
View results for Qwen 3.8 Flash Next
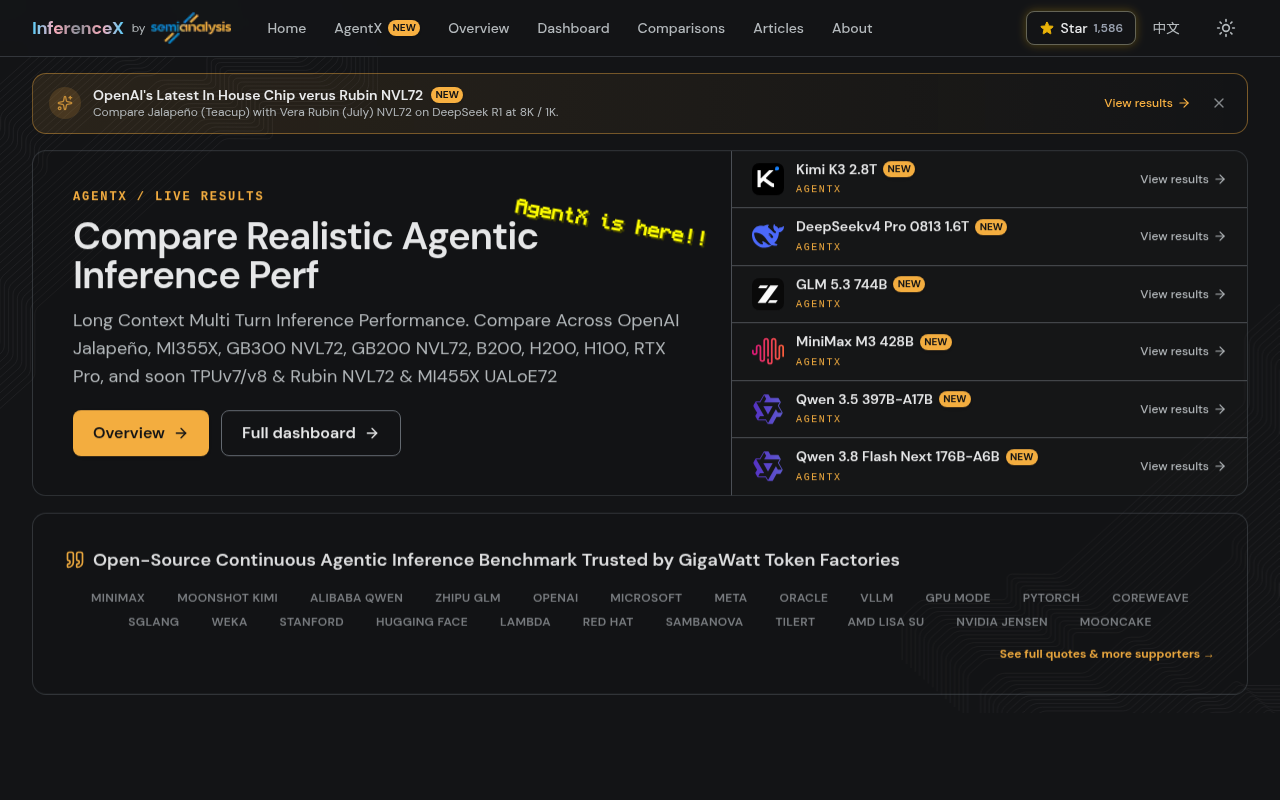coord(1183,466)
